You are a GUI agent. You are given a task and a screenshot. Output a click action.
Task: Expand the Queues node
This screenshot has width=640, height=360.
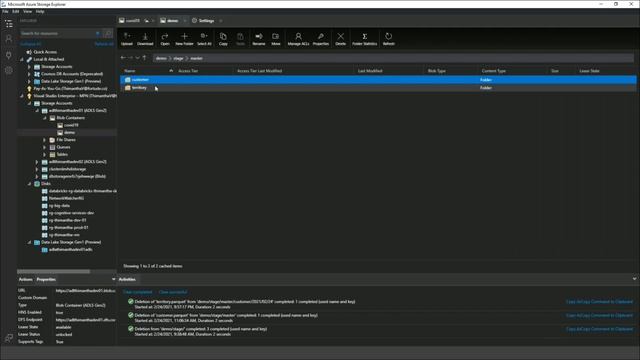pos(45,147)
